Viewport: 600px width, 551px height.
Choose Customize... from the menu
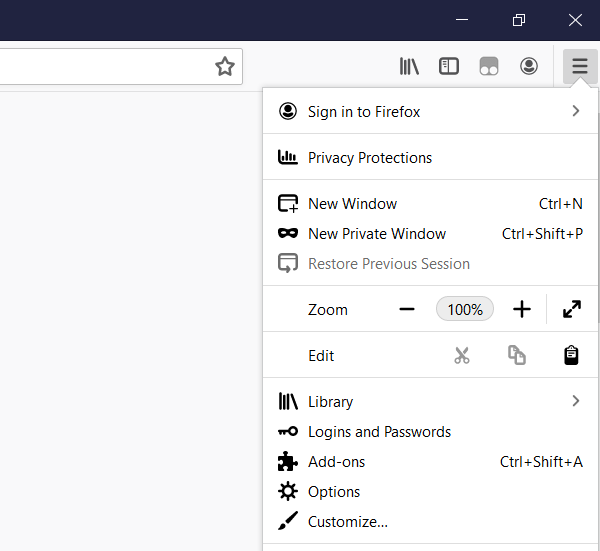click(x=430, y=522)
